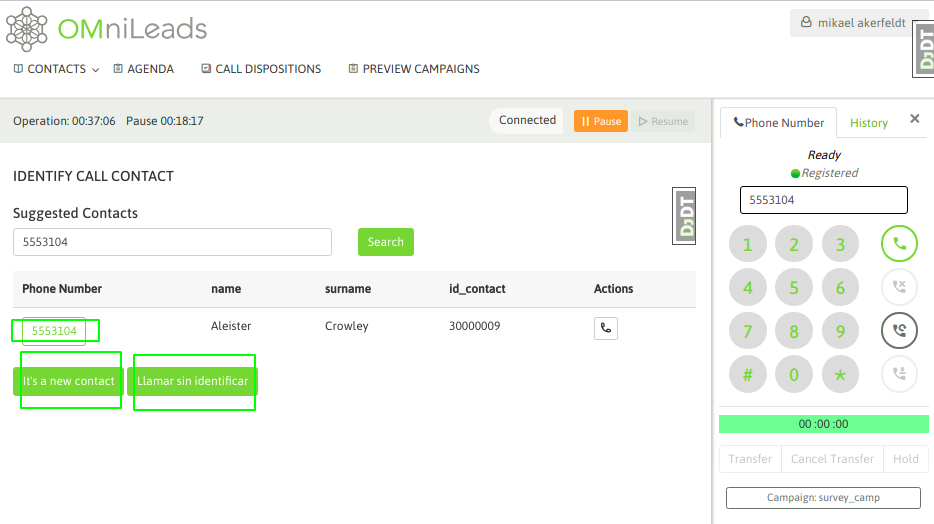Screen dimensions: 934x524
Task: Click the Phone Number column header
Action: click(x=62, y=289)
